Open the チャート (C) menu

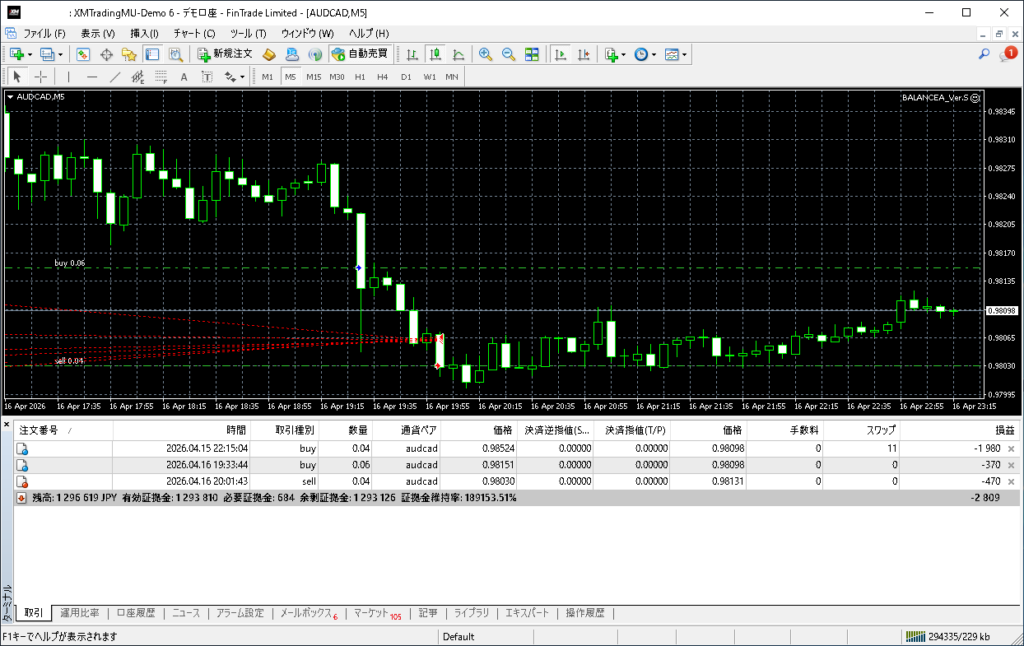pyautogui.click(x=194, y=33)
